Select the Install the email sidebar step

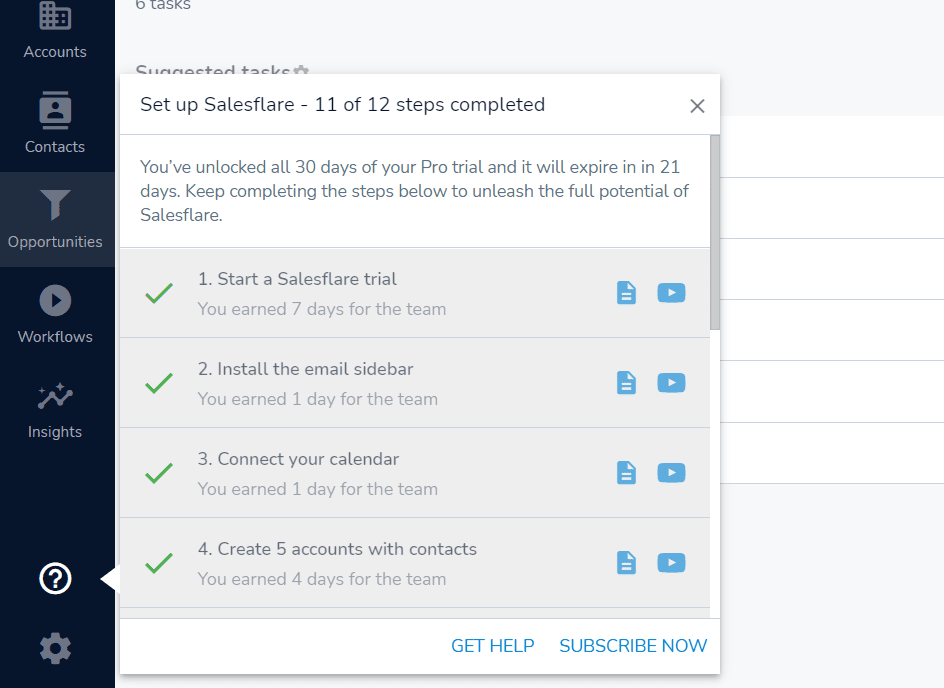tap(415, 383)
